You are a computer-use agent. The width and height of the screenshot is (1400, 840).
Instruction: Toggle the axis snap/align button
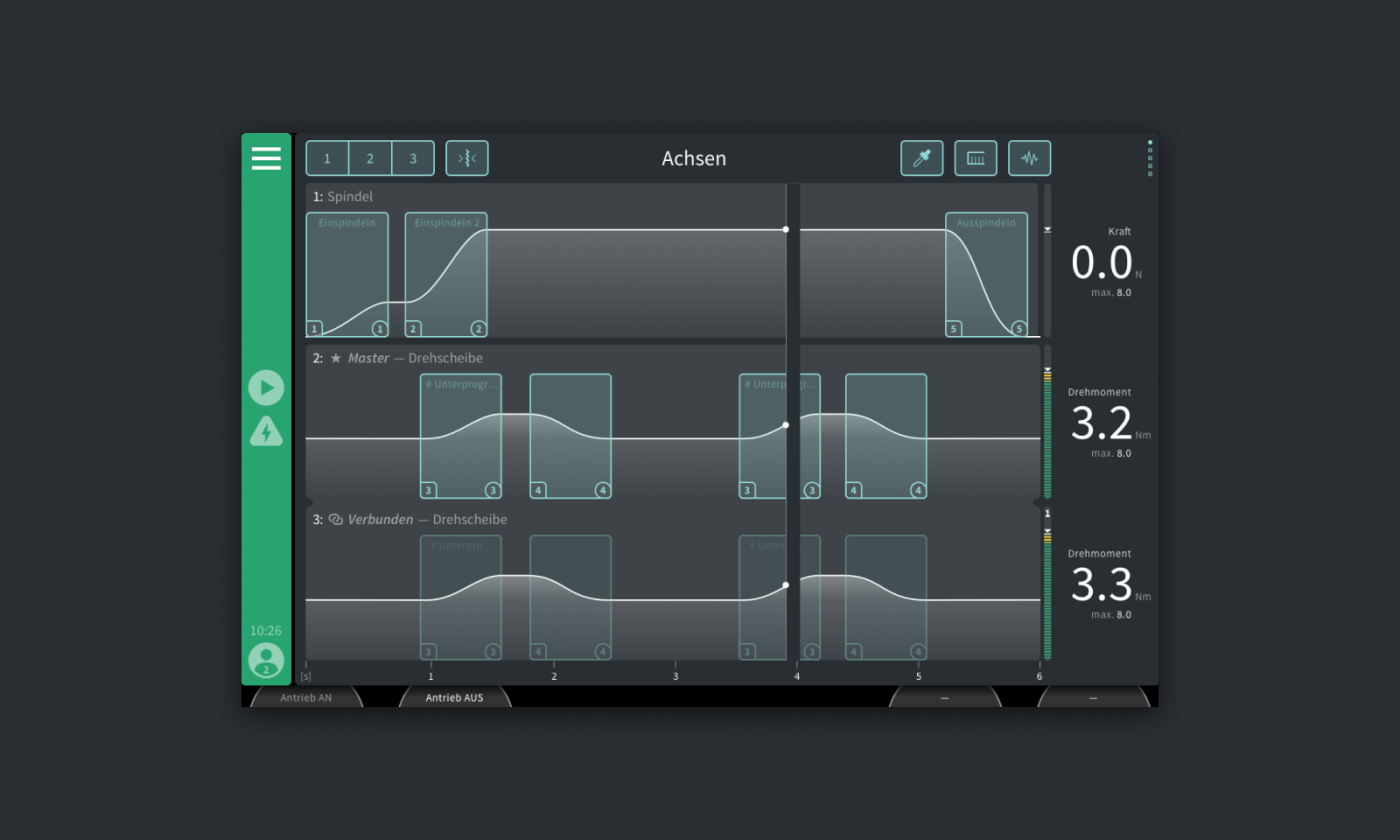coord(467,158)
